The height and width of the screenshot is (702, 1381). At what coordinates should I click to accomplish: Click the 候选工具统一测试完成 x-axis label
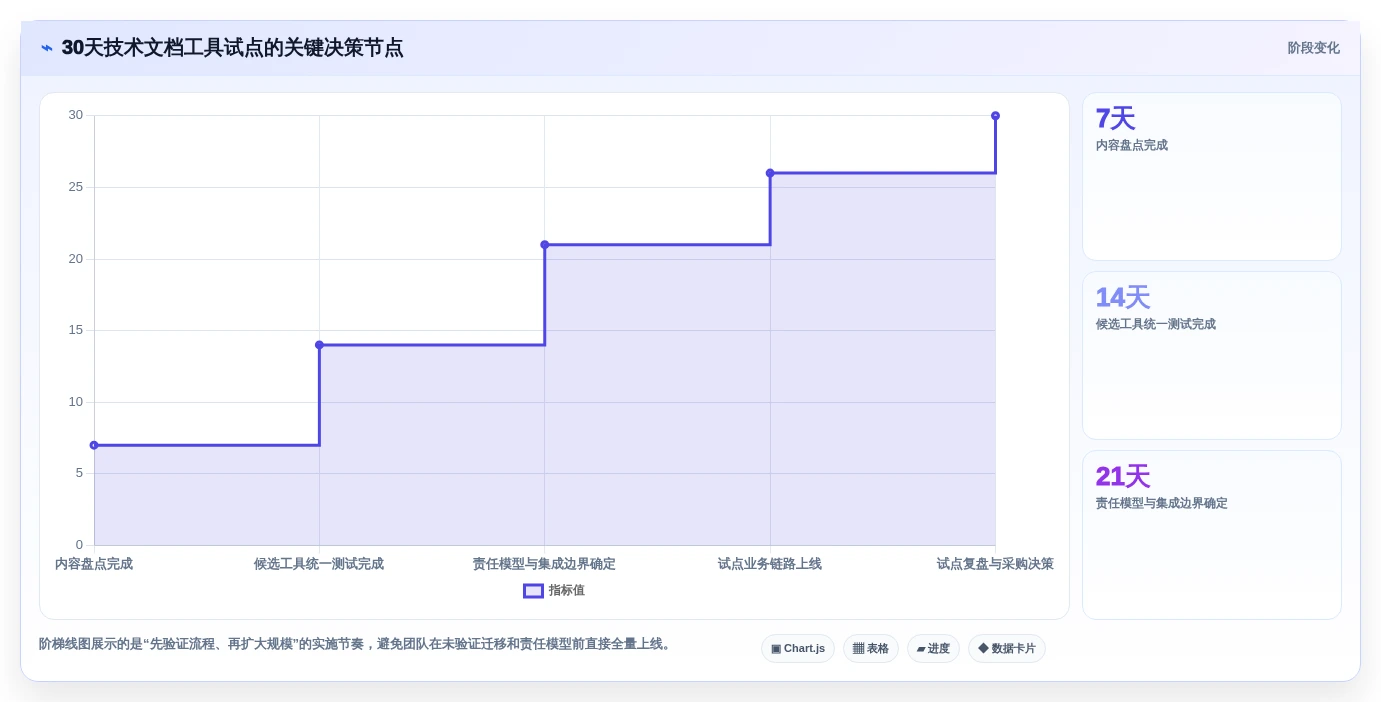pos(319,564)
